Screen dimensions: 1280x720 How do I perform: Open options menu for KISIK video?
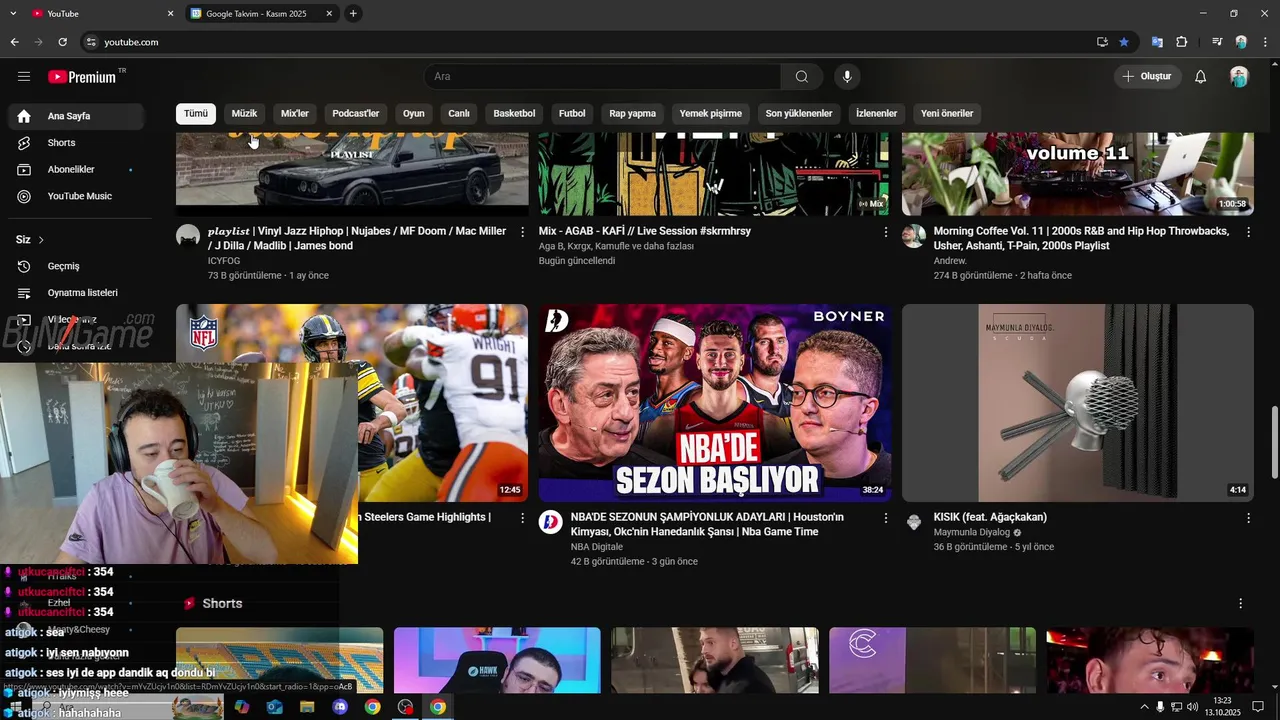coord(1248,518)
